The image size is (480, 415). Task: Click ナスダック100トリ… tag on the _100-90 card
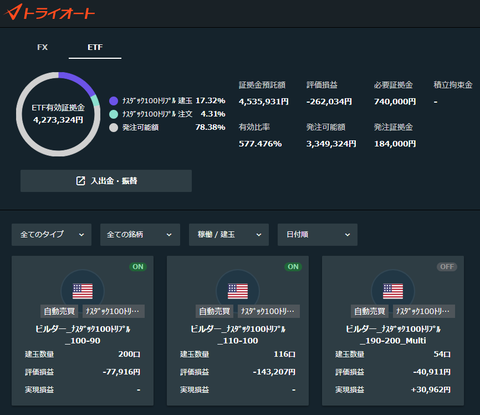pyautogui.click(x=113, y=311)
